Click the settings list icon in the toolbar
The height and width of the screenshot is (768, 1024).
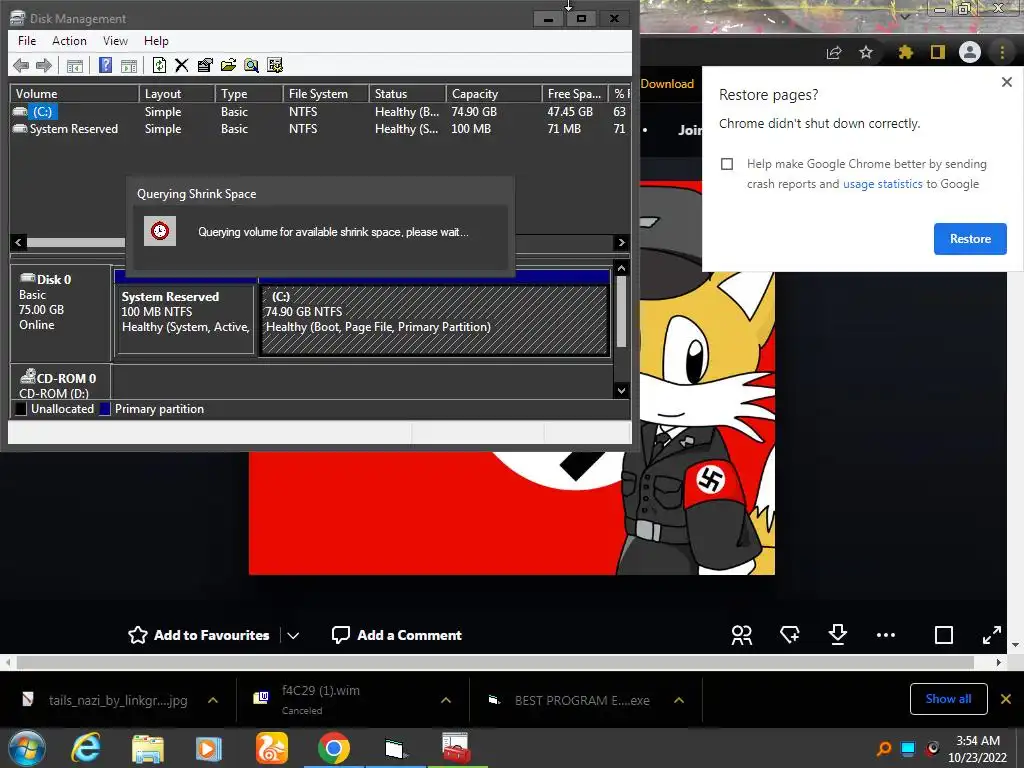[275, 65]
